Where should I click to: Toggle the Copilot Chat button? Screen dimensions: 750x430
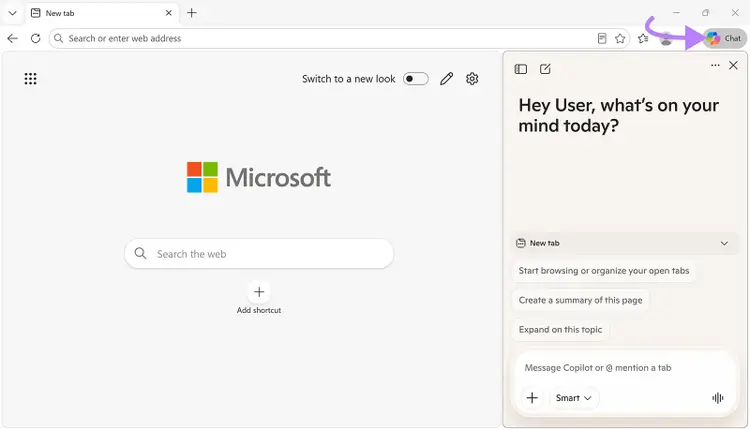click(x=725, y=38)
